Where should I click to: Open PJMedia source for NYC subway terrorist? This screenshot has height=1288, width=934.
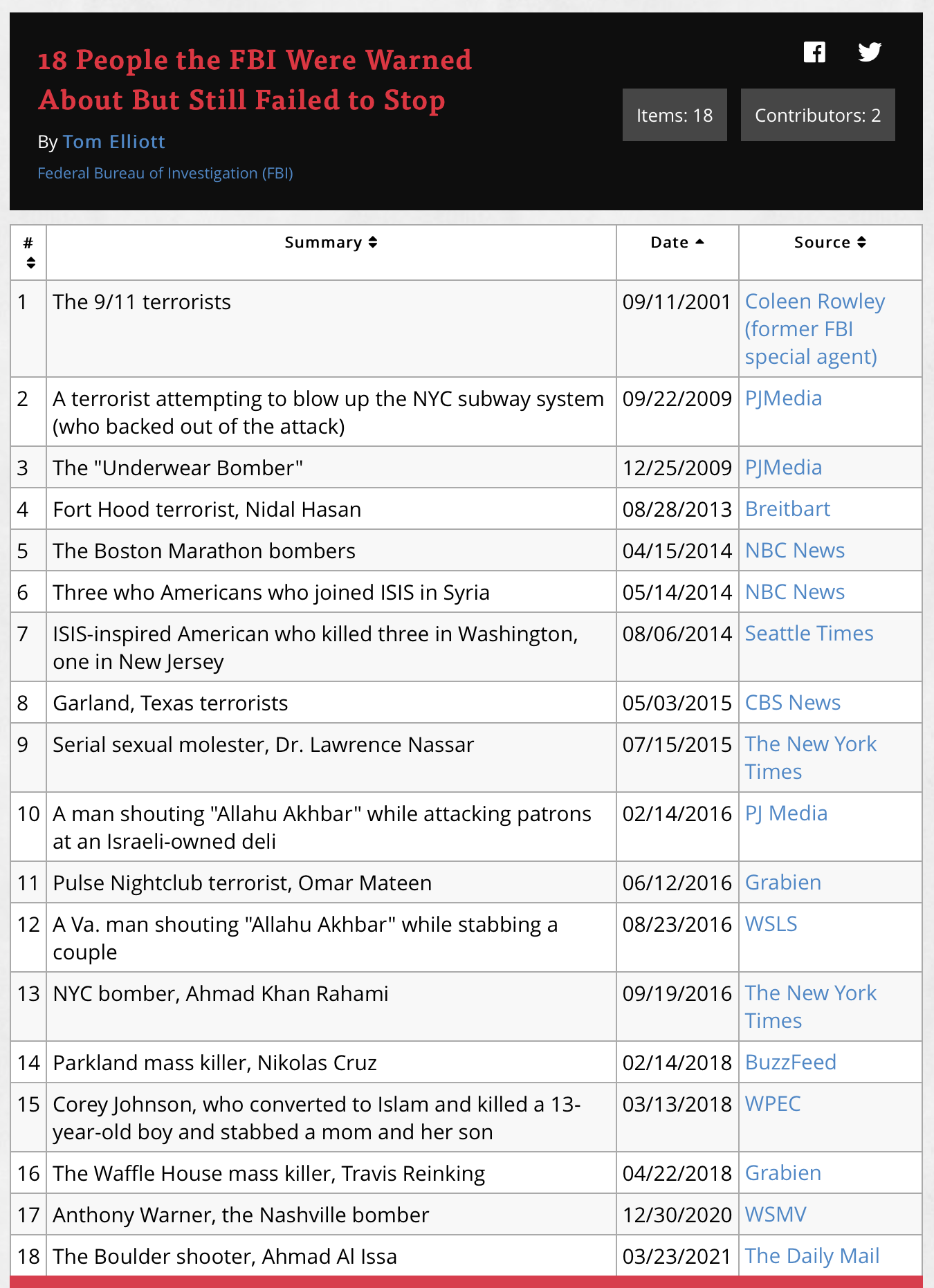click(783, 398)
